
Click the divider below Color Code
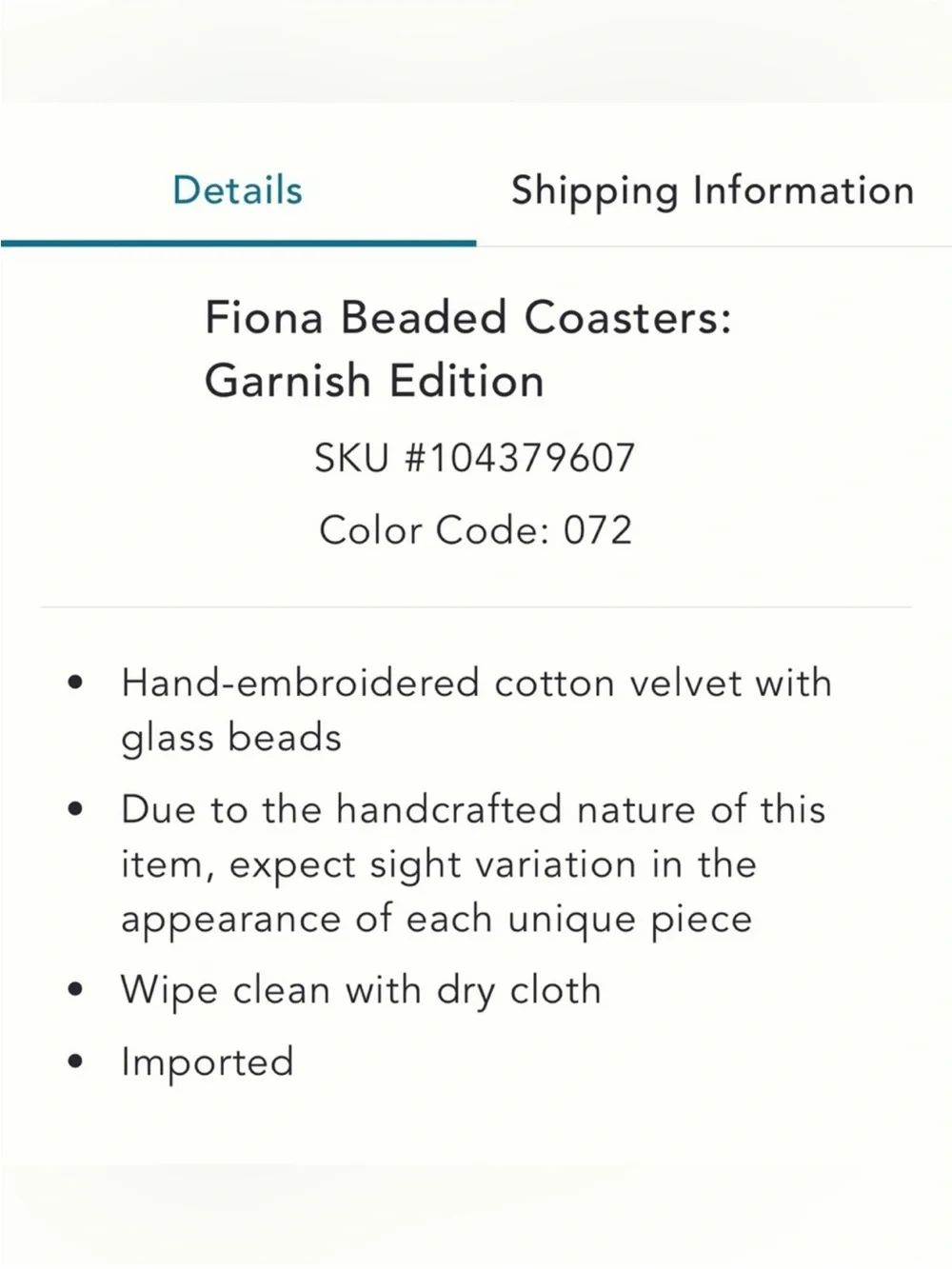coord(476,606)
